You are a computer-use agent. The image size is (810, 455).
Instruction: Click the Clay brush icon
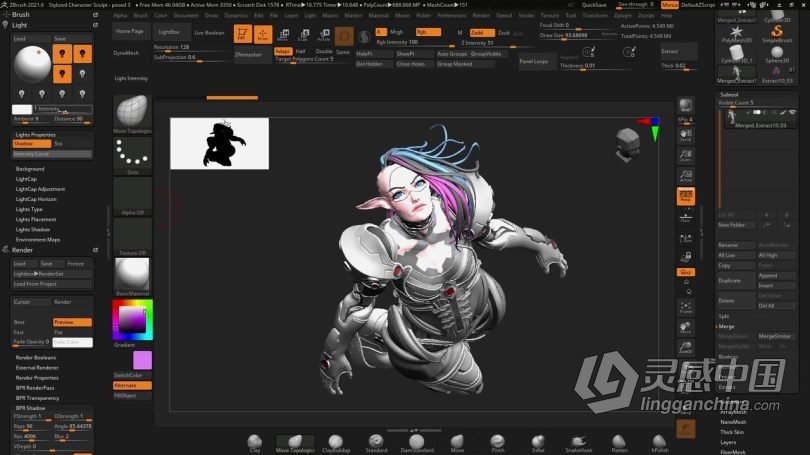[x=255, y=444]
